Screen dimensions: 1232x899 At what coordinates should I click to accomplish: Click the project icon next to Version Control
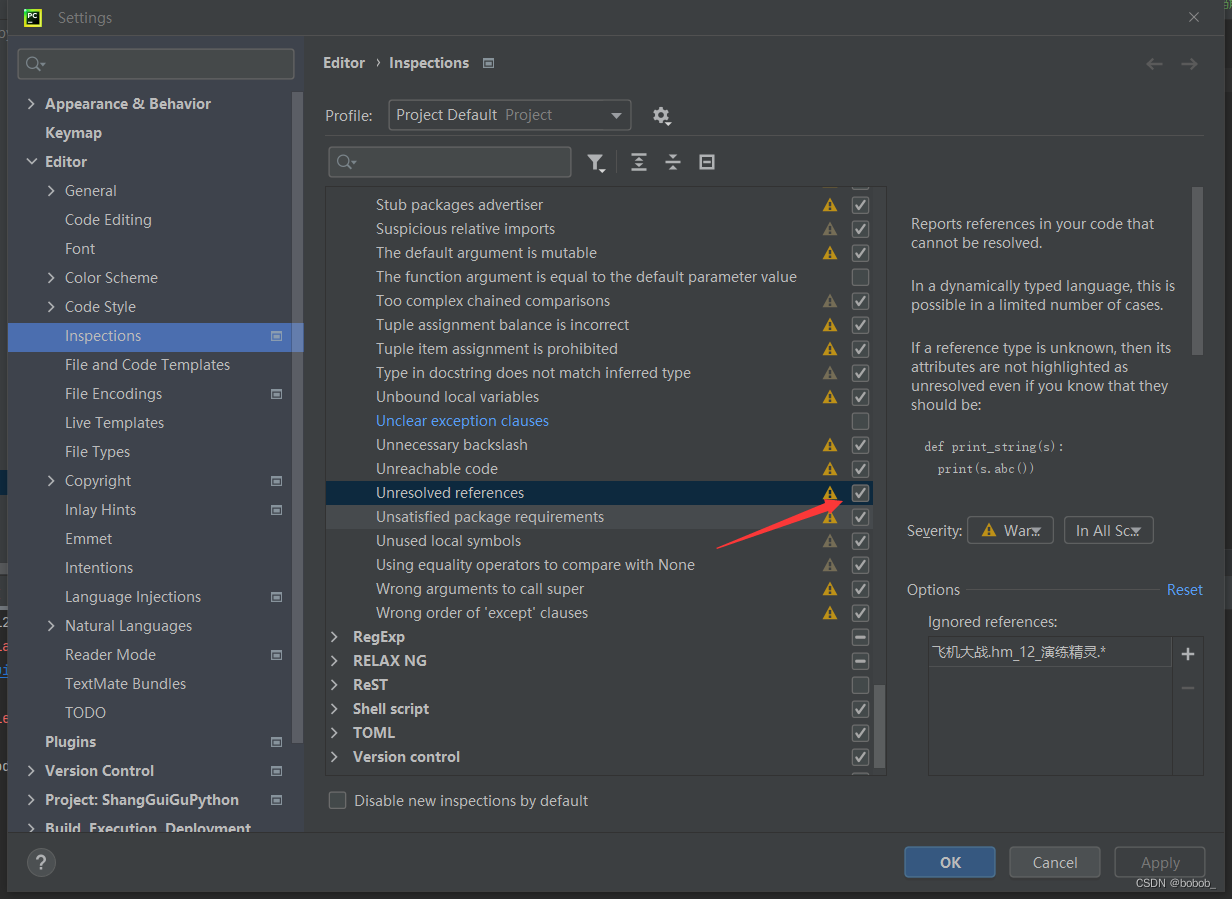click(277, 771)
